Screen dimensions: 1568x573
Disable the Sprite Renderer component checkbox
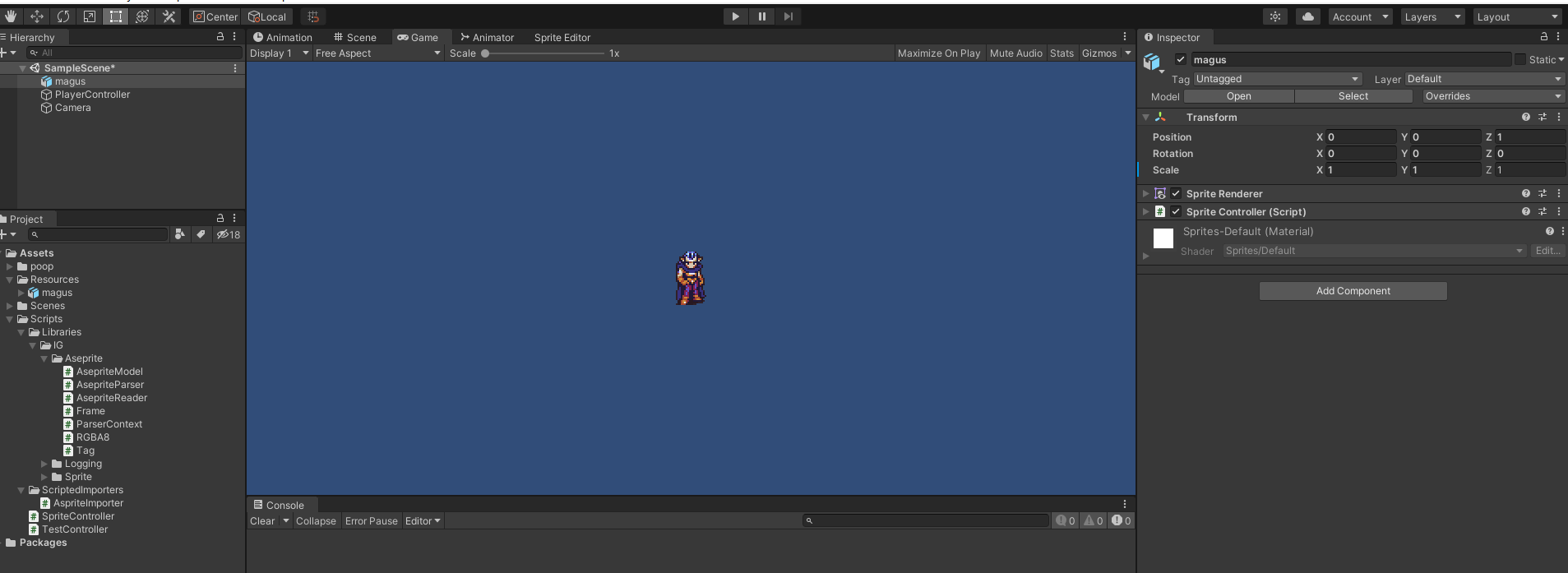pos(1176,194)
